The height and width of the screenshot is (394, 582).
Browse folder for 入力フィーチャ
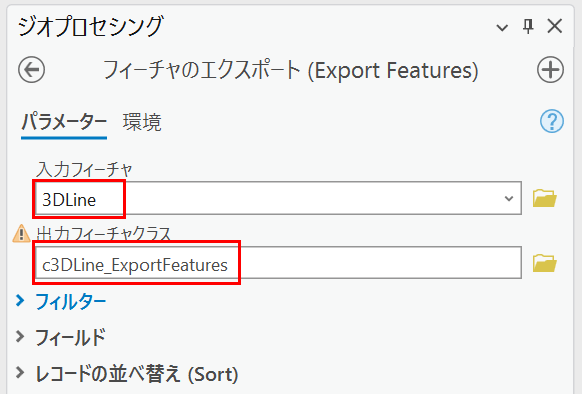click(545, 198)
